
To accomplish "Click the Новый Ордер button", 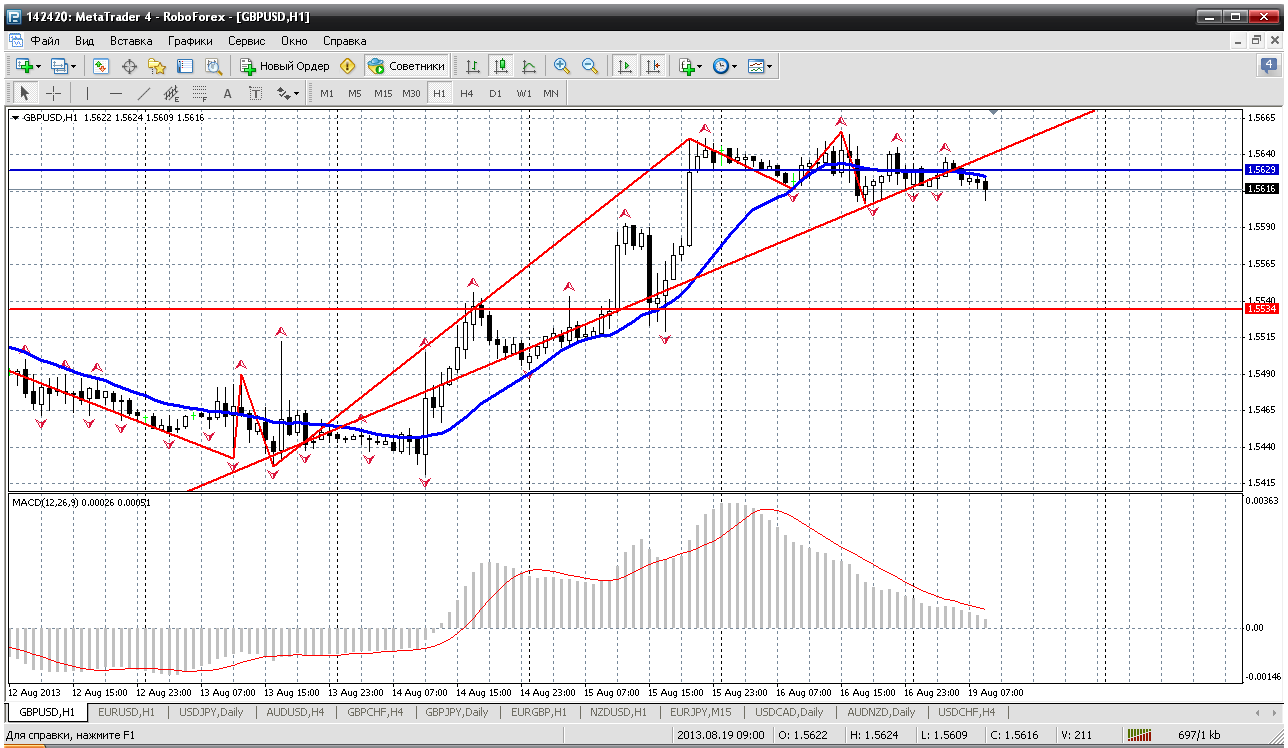I will coord(285,66).
